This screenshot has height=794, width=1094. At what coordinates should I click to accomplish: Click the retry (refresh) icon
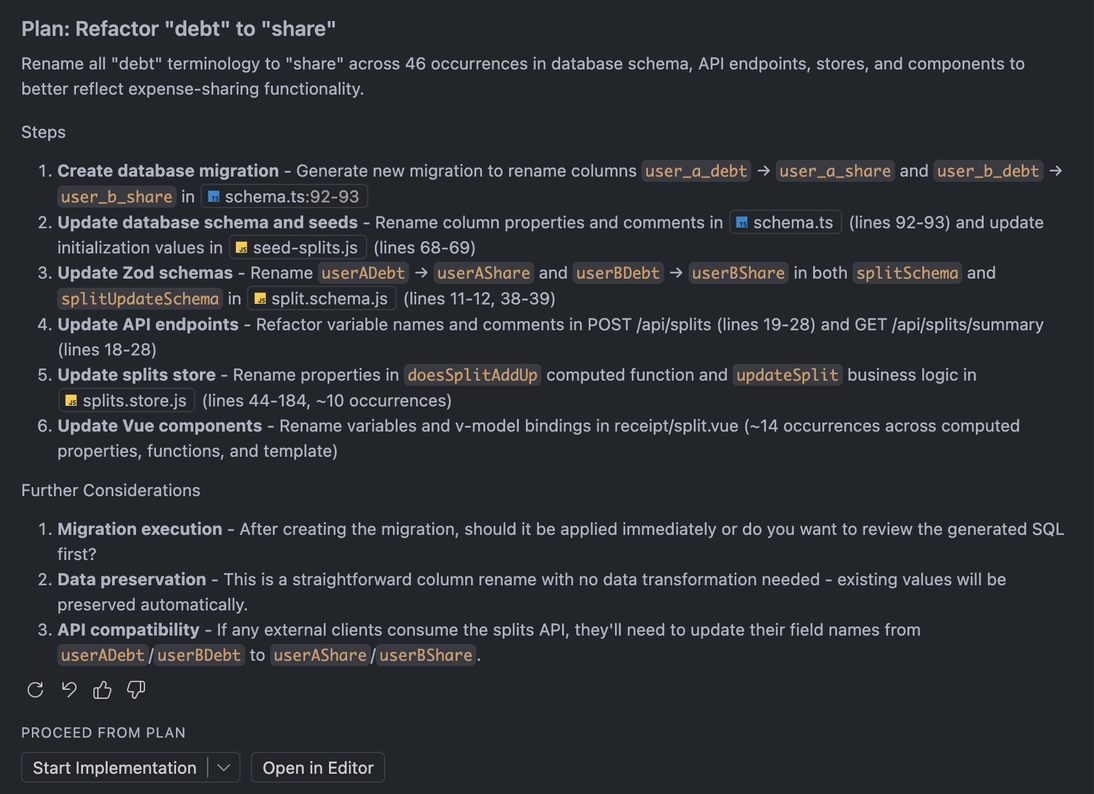35,689
